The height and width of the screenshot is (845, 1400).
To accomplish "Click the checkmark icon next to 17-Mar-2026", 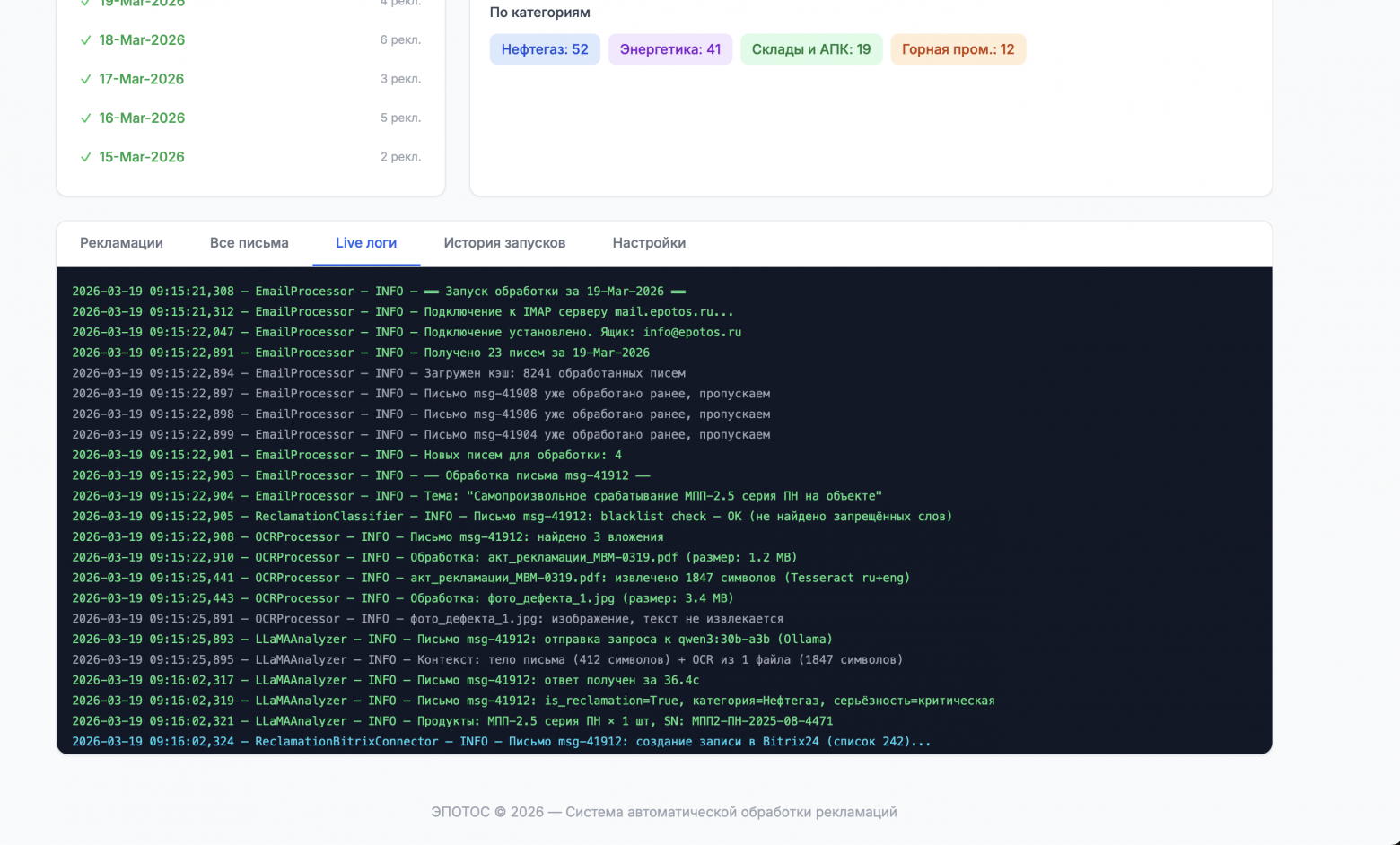I will pos(86,79).
